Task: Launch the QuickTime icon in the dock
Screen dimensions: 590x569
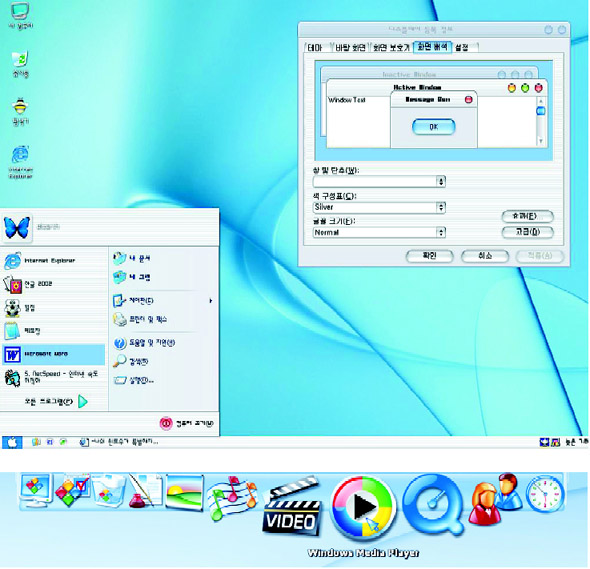Action: [x=432, y=504]
